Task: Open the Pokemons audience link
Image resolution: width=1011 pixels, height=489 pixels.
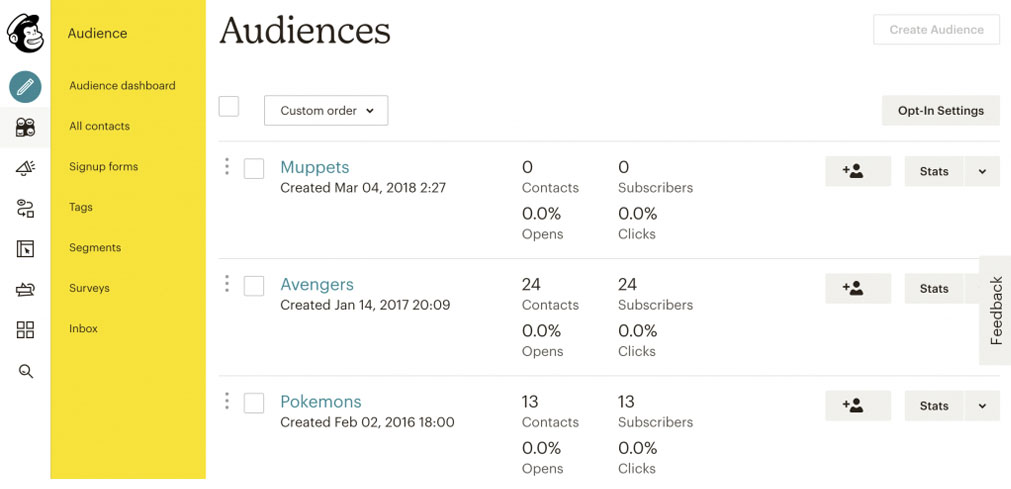Action: 320,401
